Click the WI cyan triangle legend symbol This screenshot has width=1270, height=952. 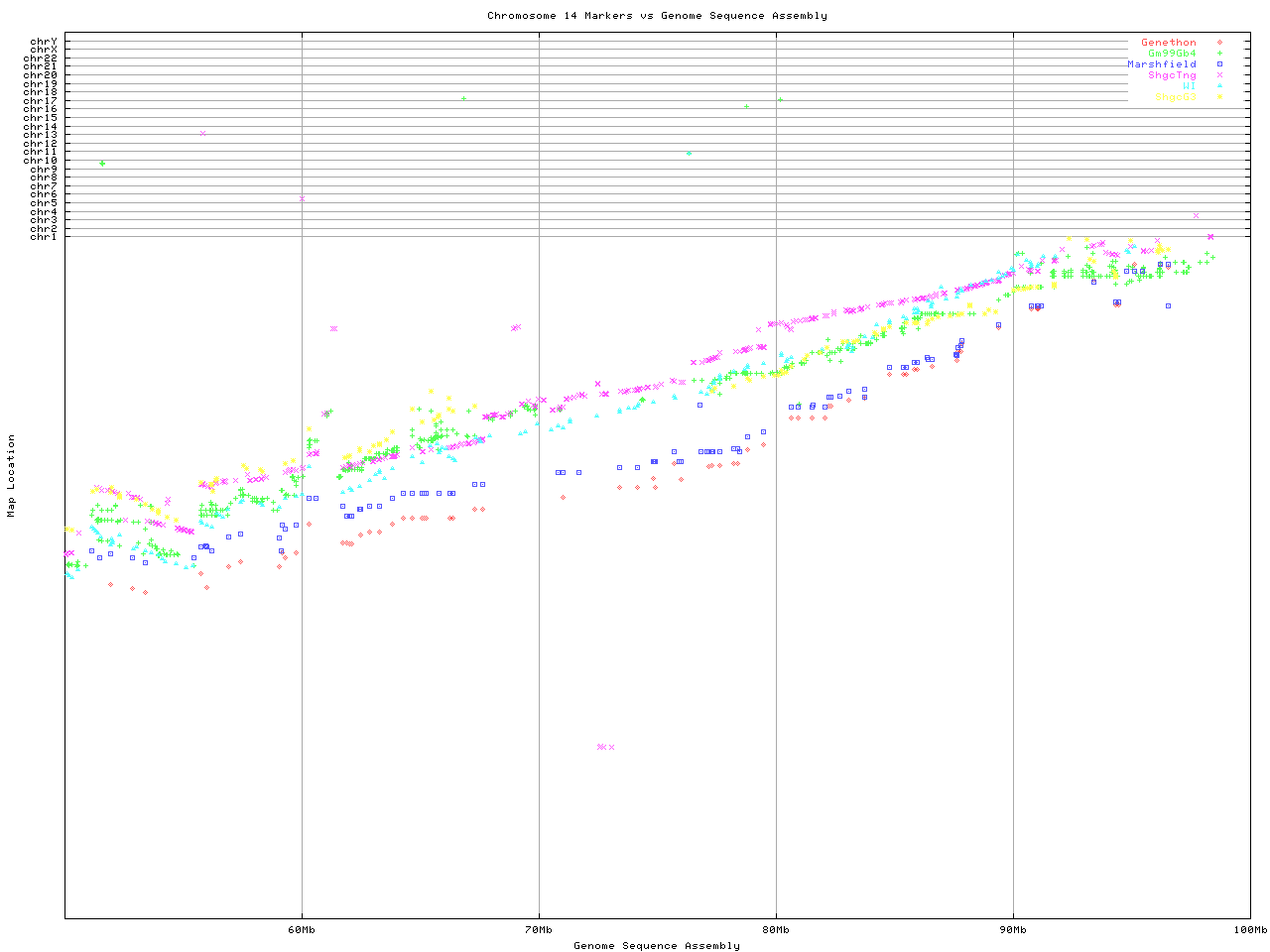point(1219,86)
